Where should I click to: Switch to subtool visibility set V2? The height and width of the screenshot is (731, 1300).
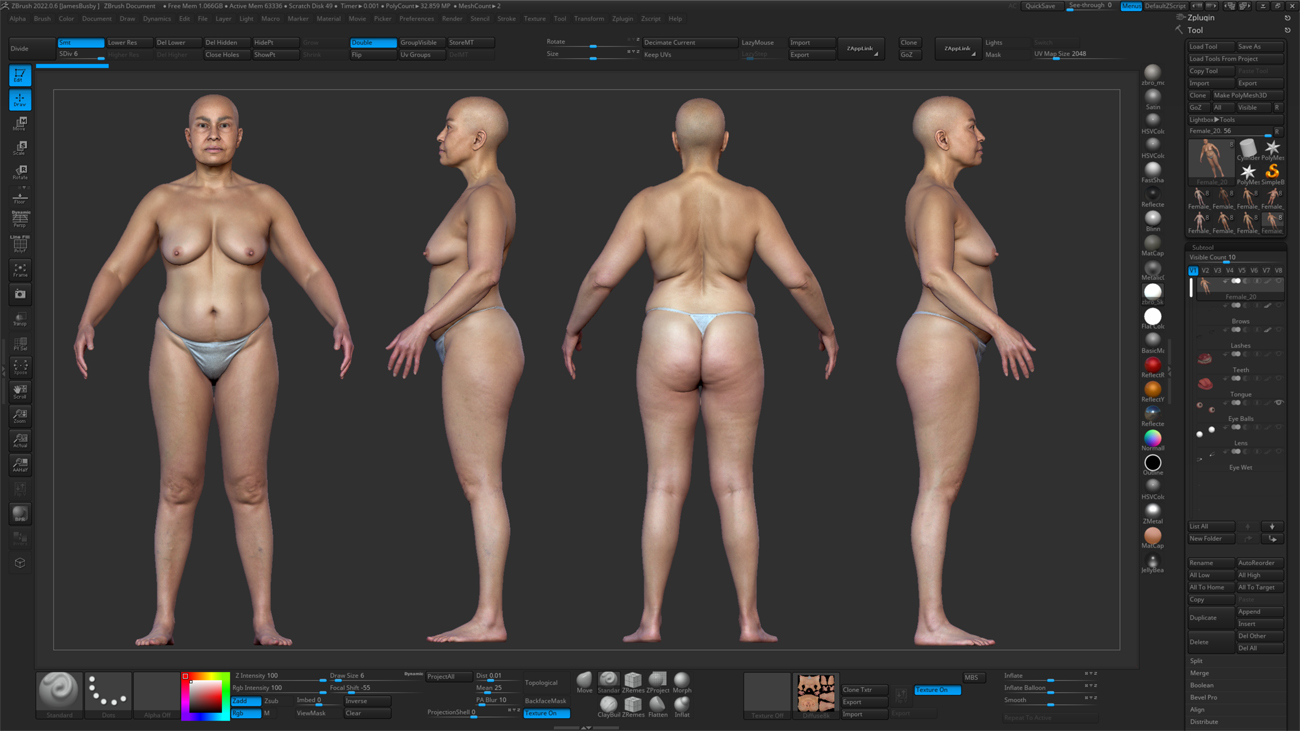pyautogui.click(x=1206, y=270)
